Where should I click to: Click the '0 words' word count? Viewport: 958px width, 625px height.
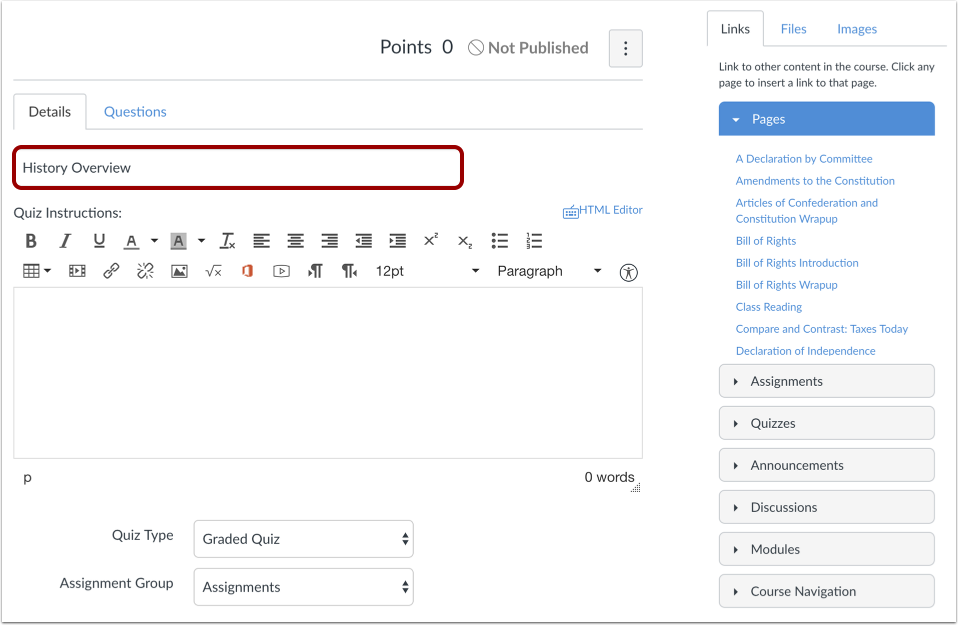609,477
